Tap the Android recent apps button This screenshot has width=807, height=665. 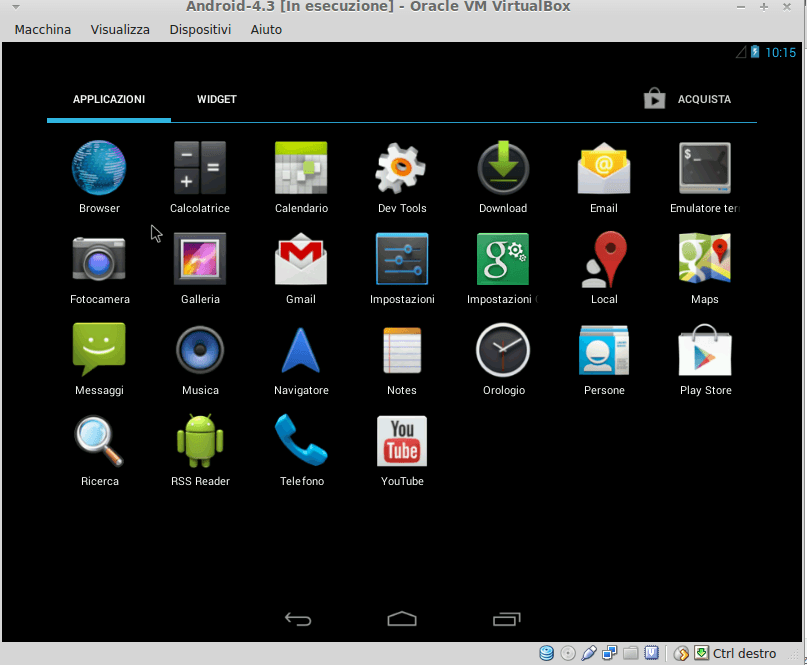tap(506, 619)
